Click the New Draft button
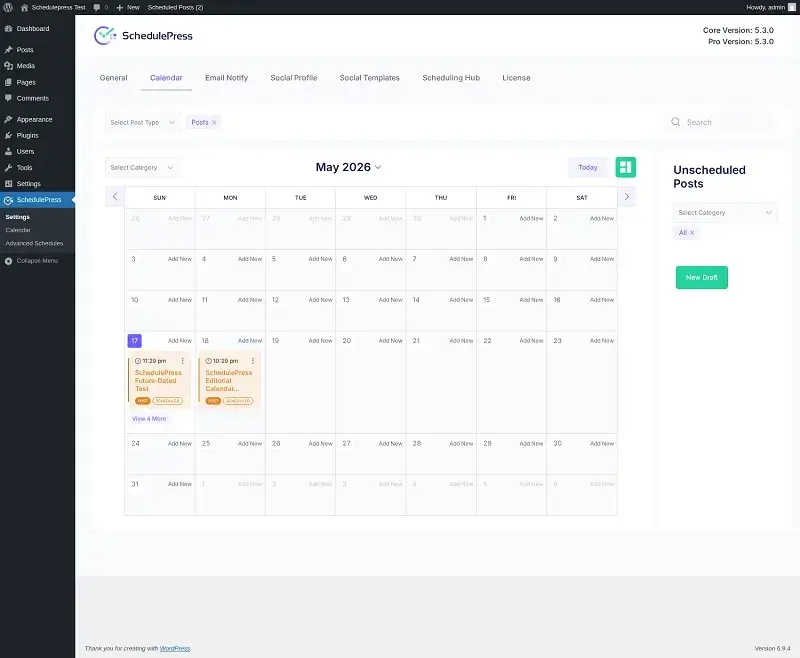This screenshot has height=658, width=800. pos(702,277)
